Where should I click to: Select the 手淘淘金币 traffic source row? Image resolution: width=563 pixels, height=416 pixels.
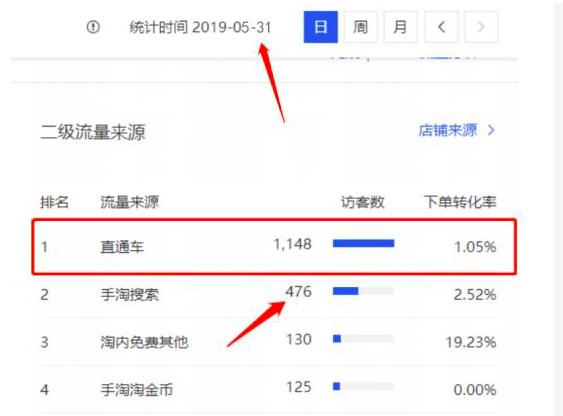(268, 389)
